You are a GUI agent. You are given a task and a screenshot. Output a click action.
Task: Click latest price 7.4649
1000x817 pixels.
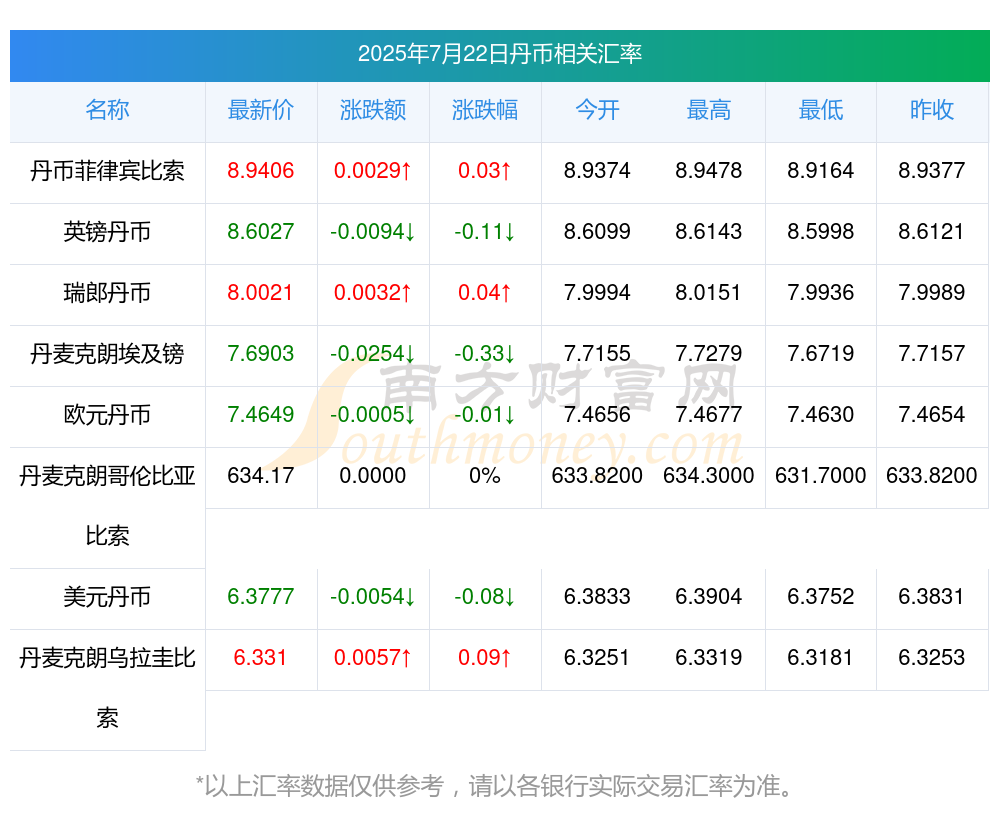tap(260, 414)
